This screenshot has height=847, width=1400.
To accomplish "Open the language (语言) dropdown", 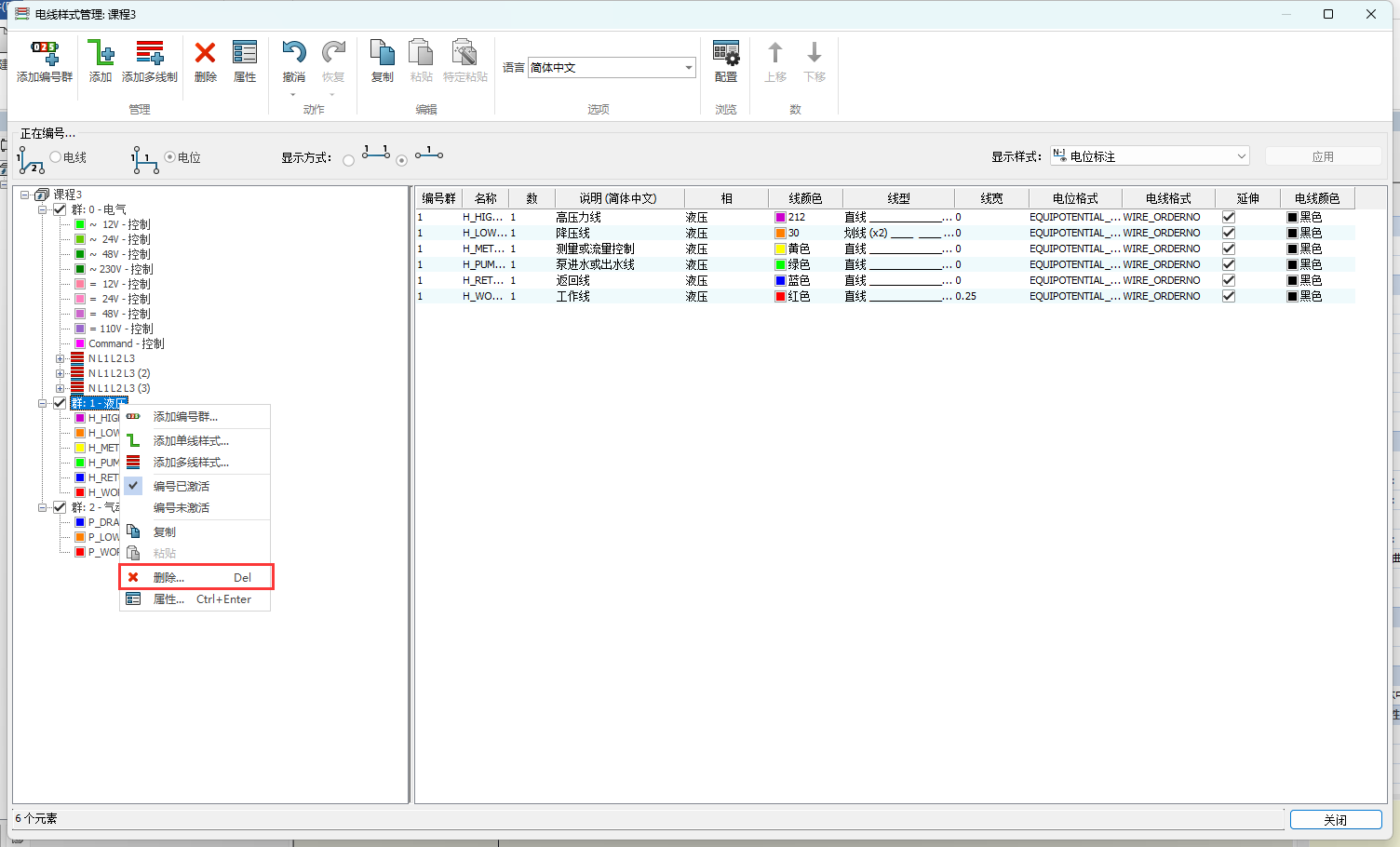I will point(689,68).
